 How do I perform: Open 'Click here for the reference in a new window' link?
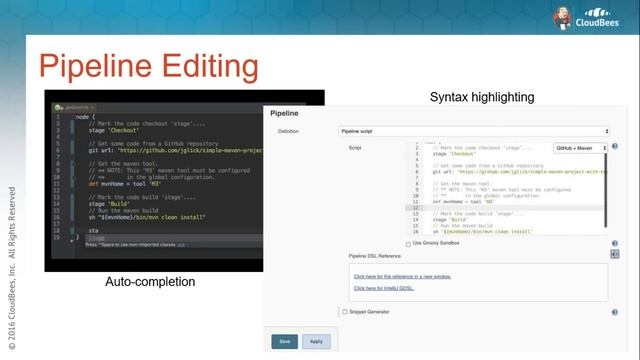[402, 277]
